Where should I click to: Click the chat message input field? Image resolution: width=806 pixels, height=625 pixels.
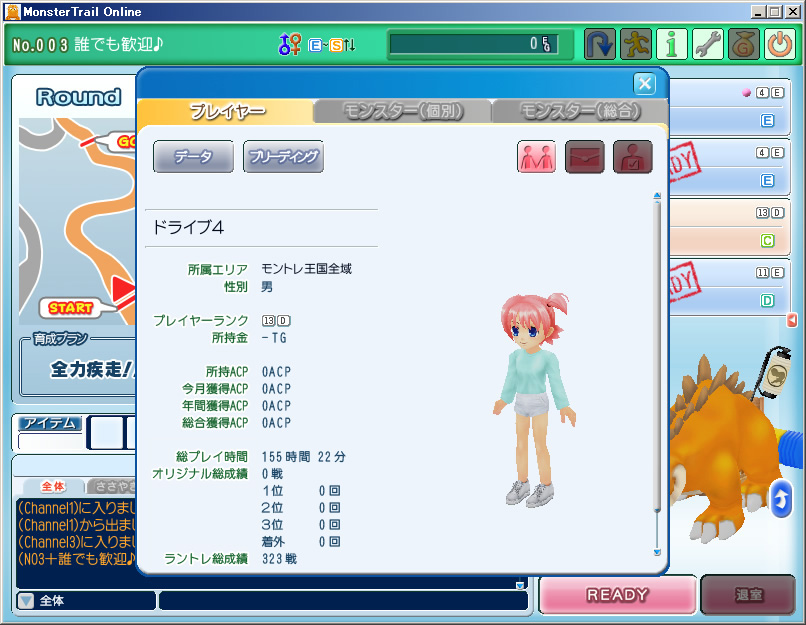coord(343,600)
